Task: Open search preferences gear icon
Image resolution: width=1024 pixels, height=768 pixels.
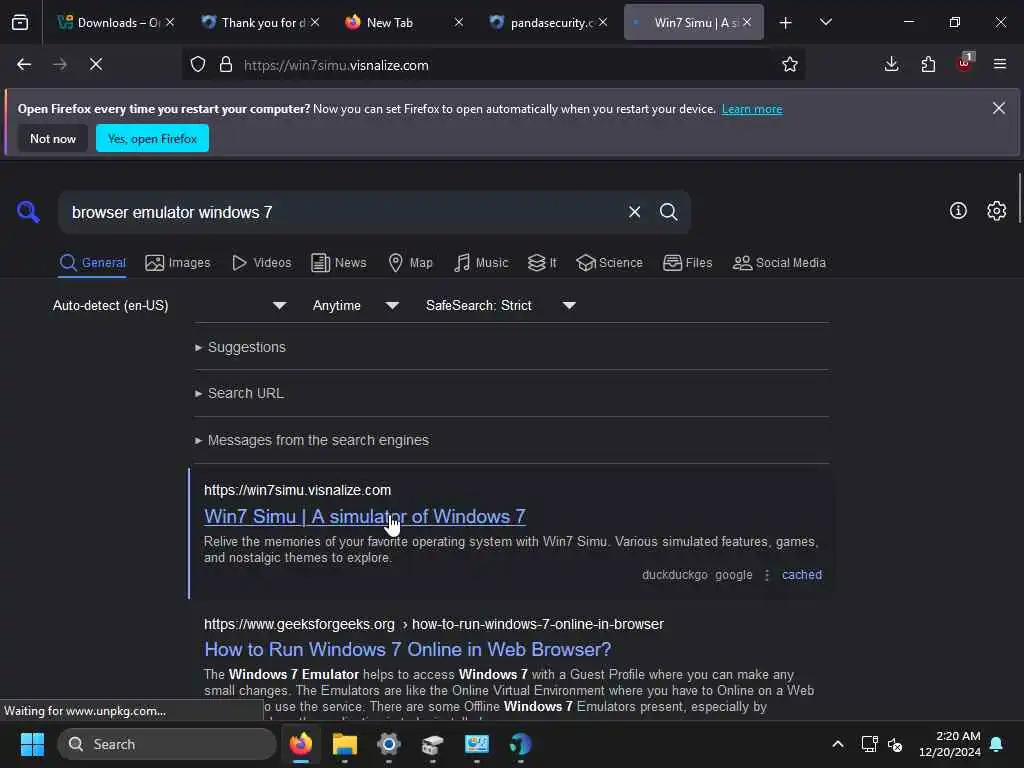Action: pyautogui.click(x=996, y=210)
